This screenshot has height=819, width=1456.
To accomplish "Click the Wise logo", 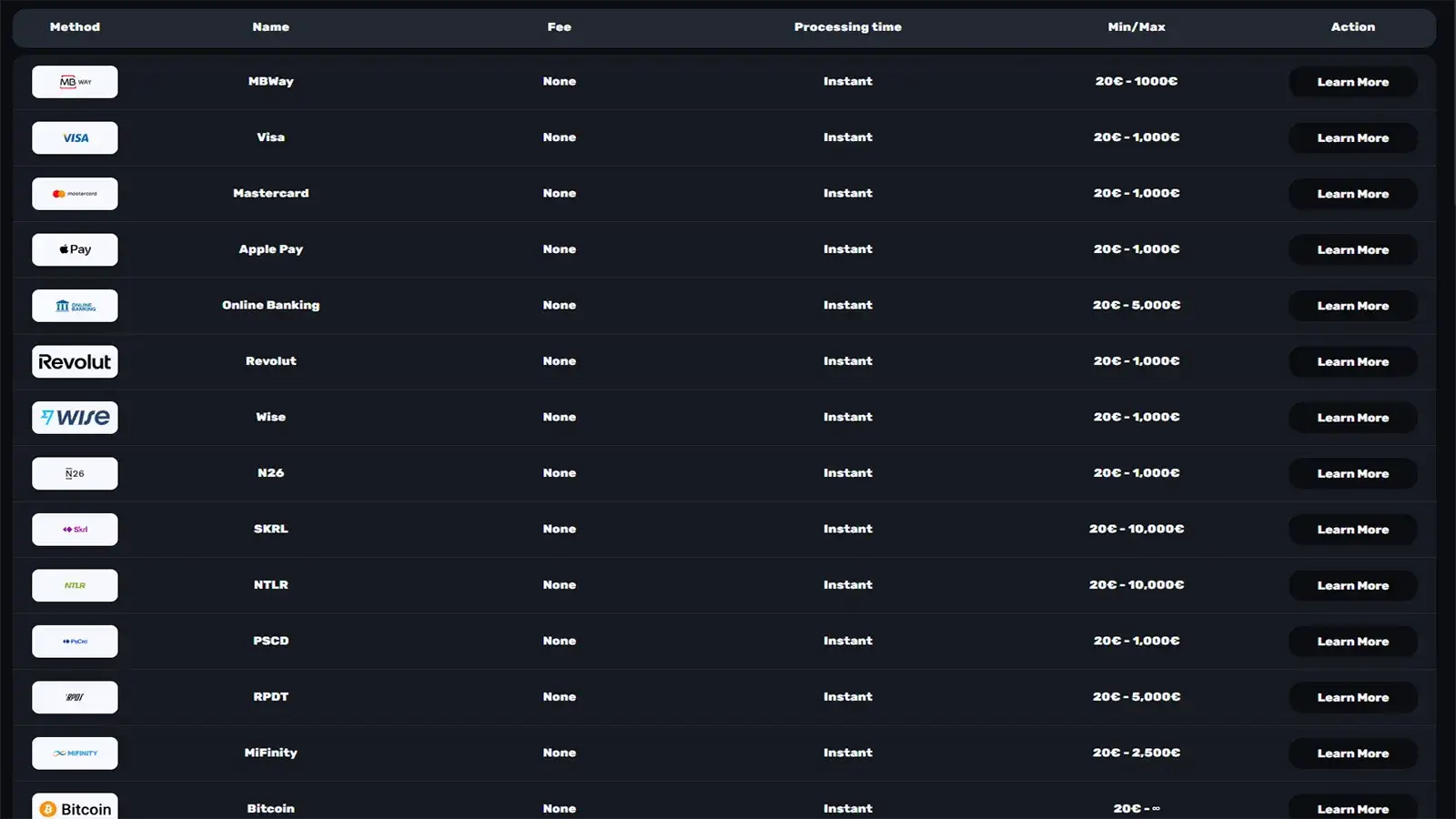I will 75,418.
